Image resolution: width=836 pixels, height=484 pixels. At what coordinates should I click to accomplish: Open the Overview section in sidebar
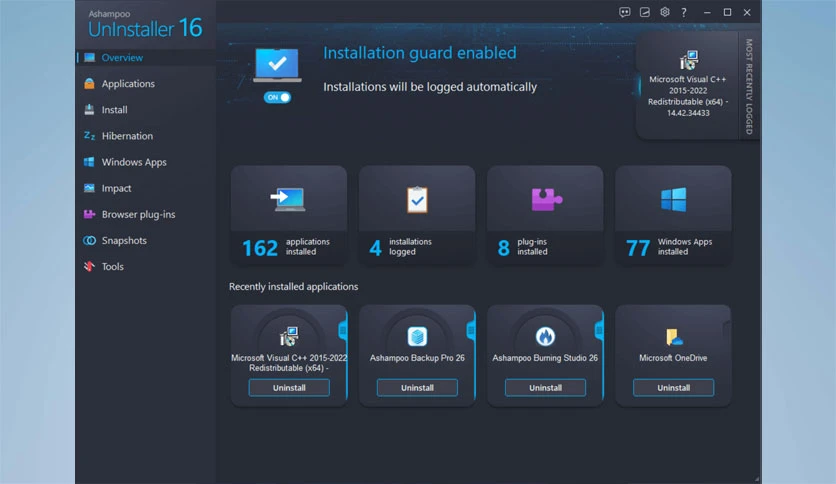(x=146, y=58)
